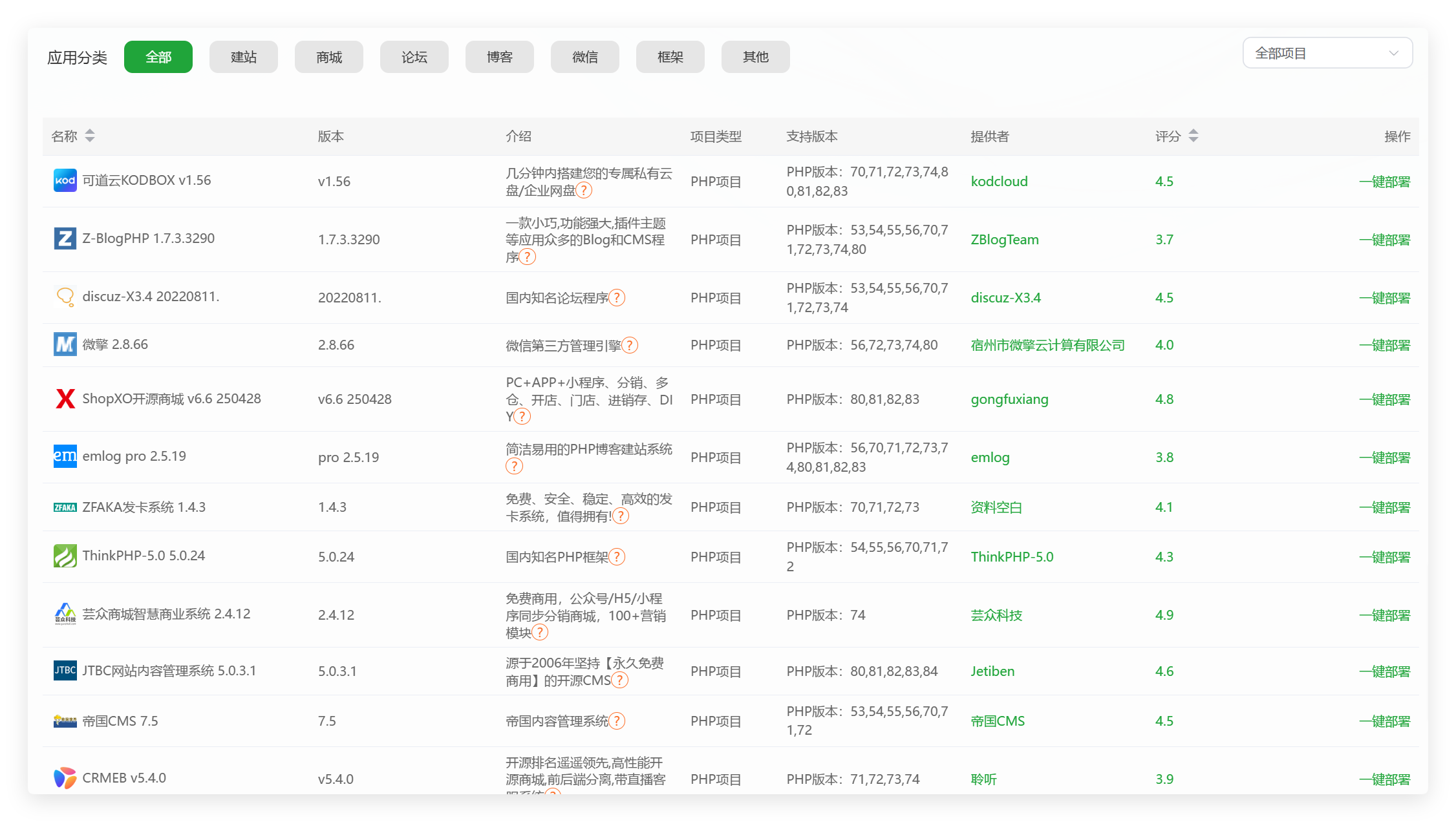Open the 资料空白 provider link
1456x822 pixels.
996,507
